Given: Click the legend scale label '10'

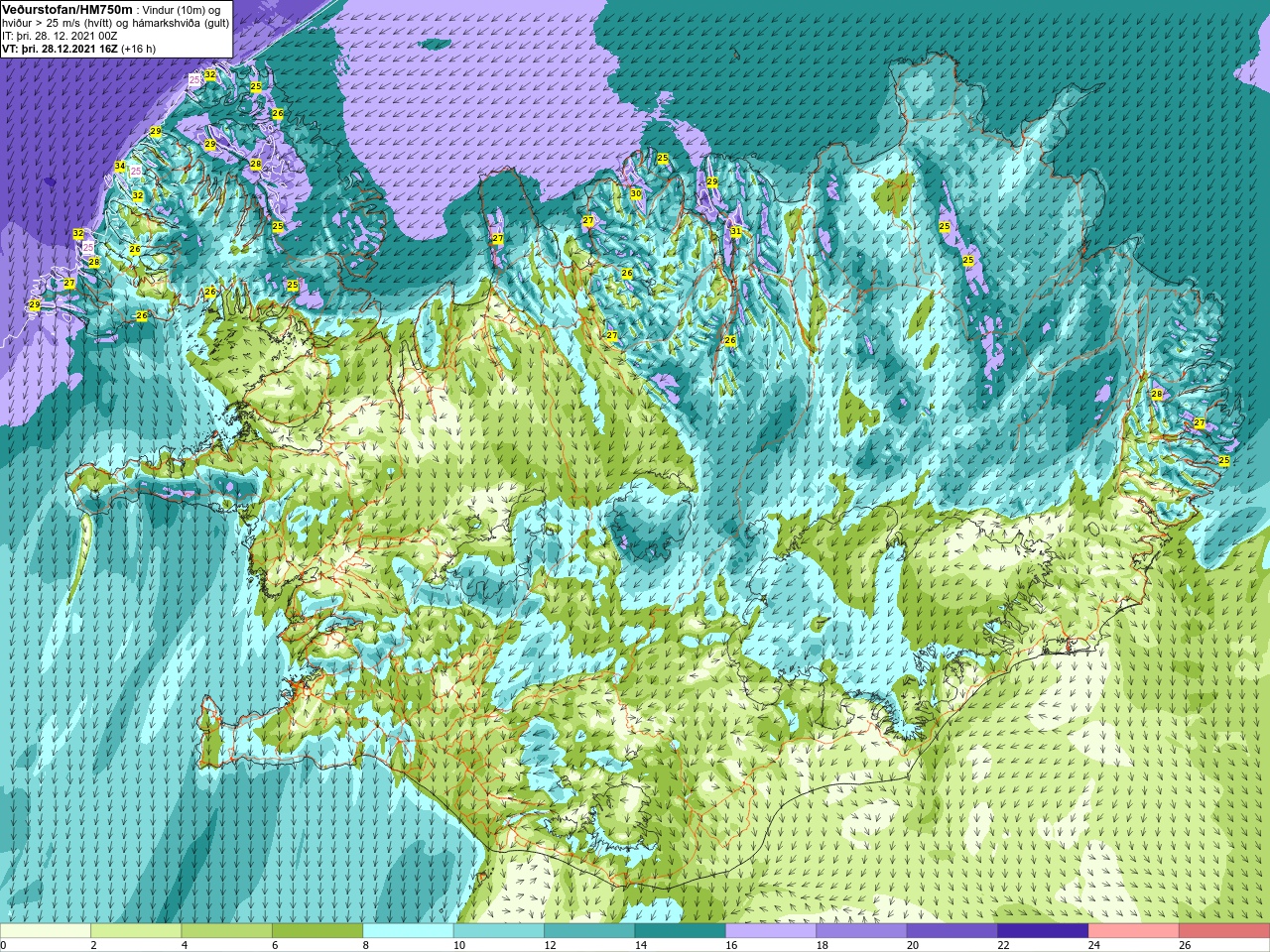Looking at the screenshot, I should pyautogui.click(x=458, y=946).
